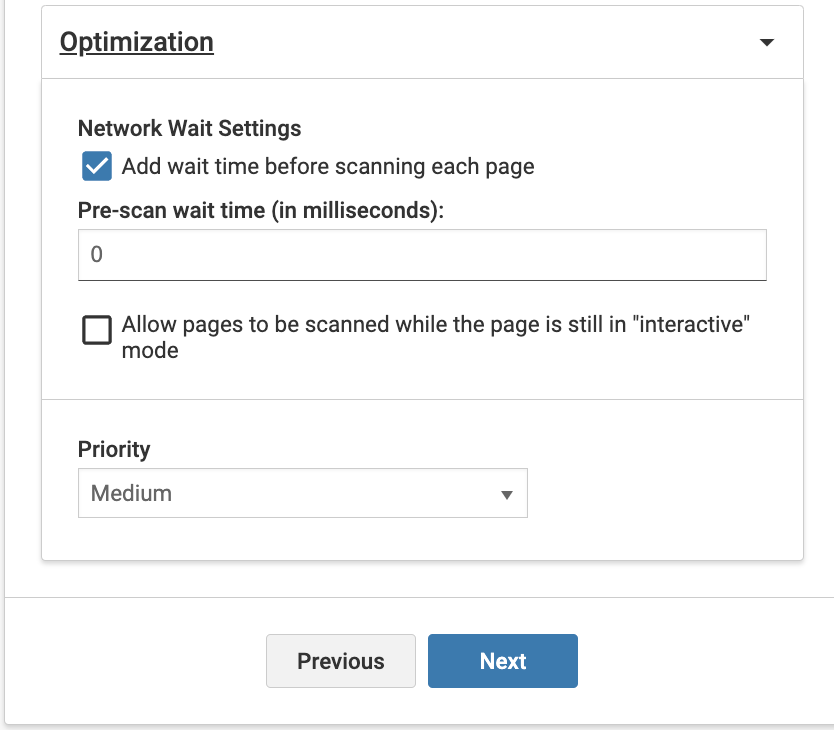This screenshot has width=834, height=730.
Task: Click the underlined Optimization heading link
Action: pyautogui.click(x=137, y=42)
